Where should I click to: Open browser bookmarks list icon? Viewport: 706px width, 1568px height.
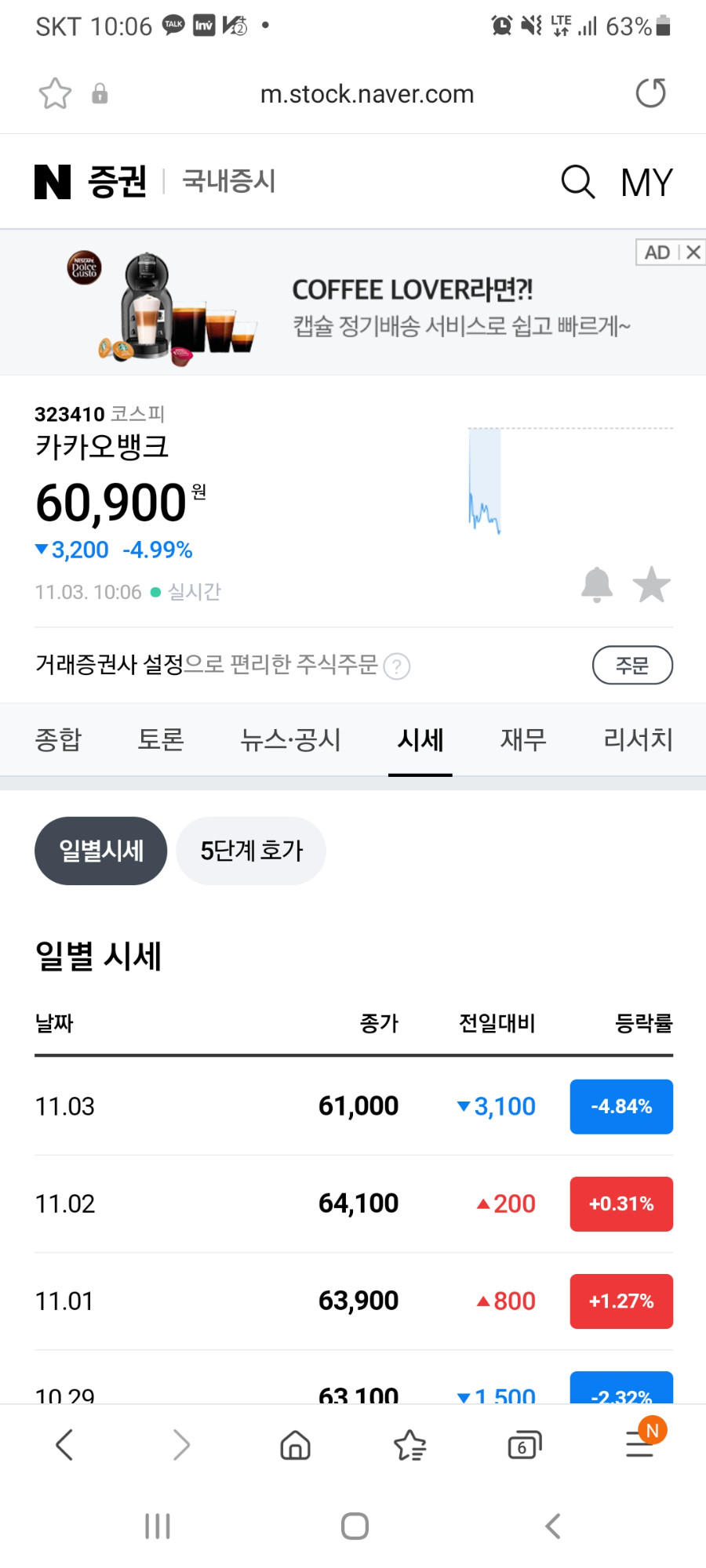pos(409,1445)
